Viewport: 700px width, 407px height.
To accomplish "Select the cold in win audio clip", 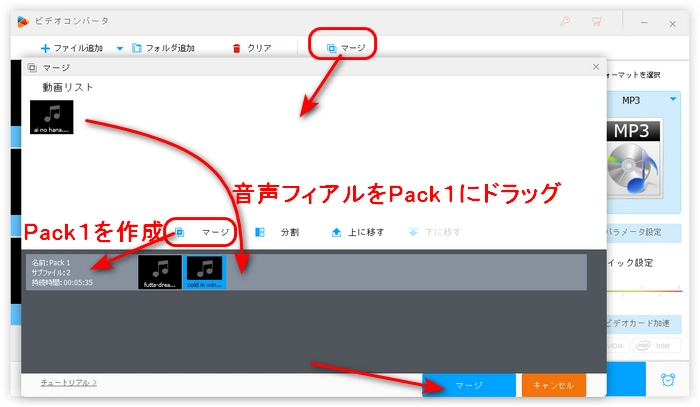I will (x=205, y=272).
